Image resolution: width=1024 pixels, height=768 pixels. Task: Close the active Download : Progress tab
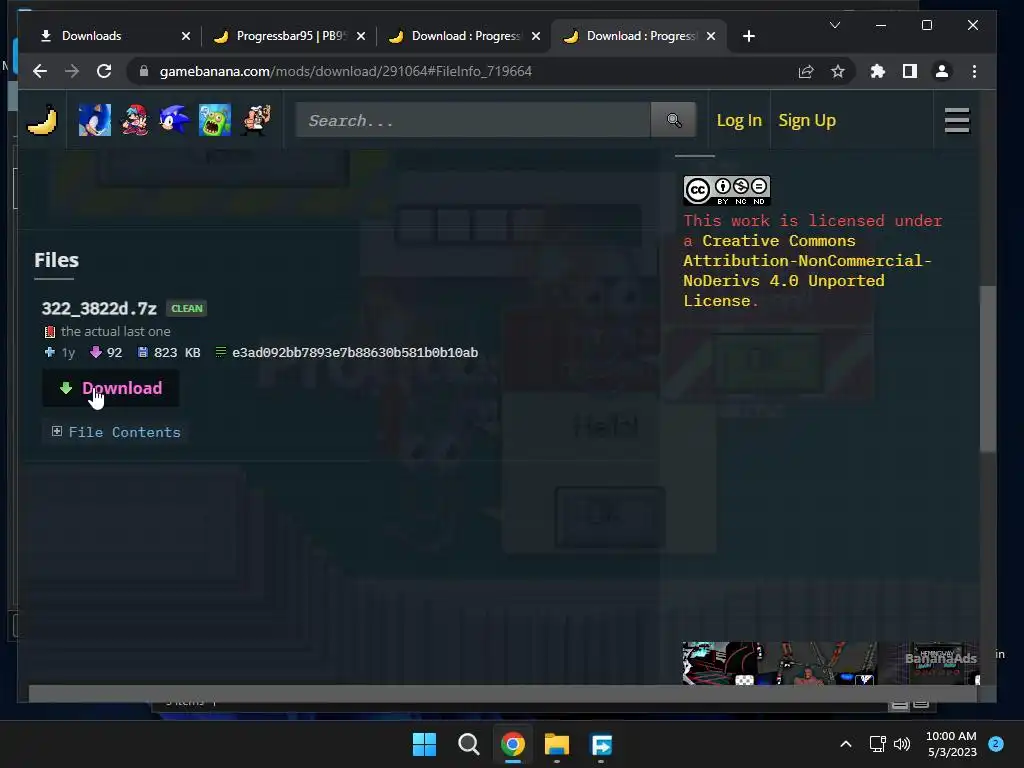[x=711, y=36]
